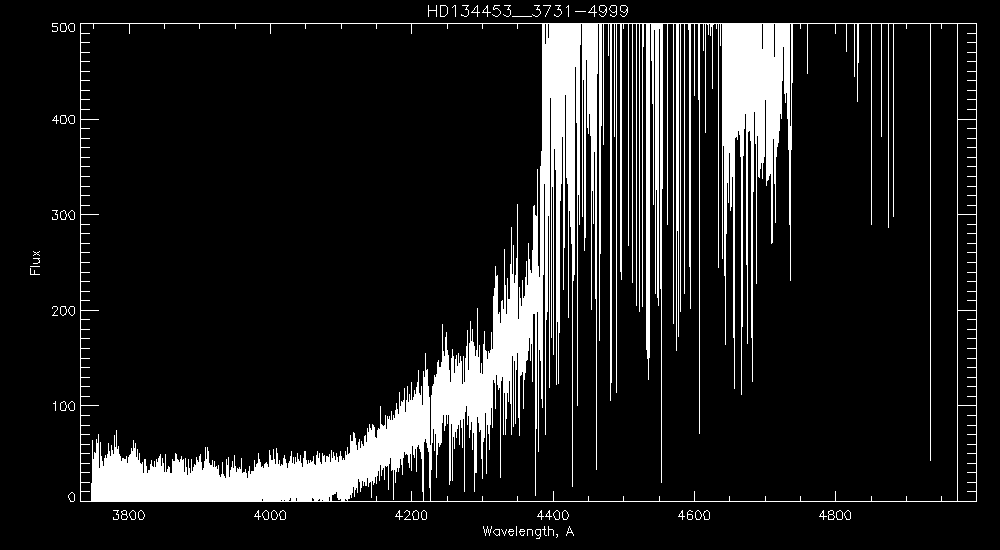
Task: Click the 300 flux tick label
Action: pyautogui.click(x=64, y=215)
